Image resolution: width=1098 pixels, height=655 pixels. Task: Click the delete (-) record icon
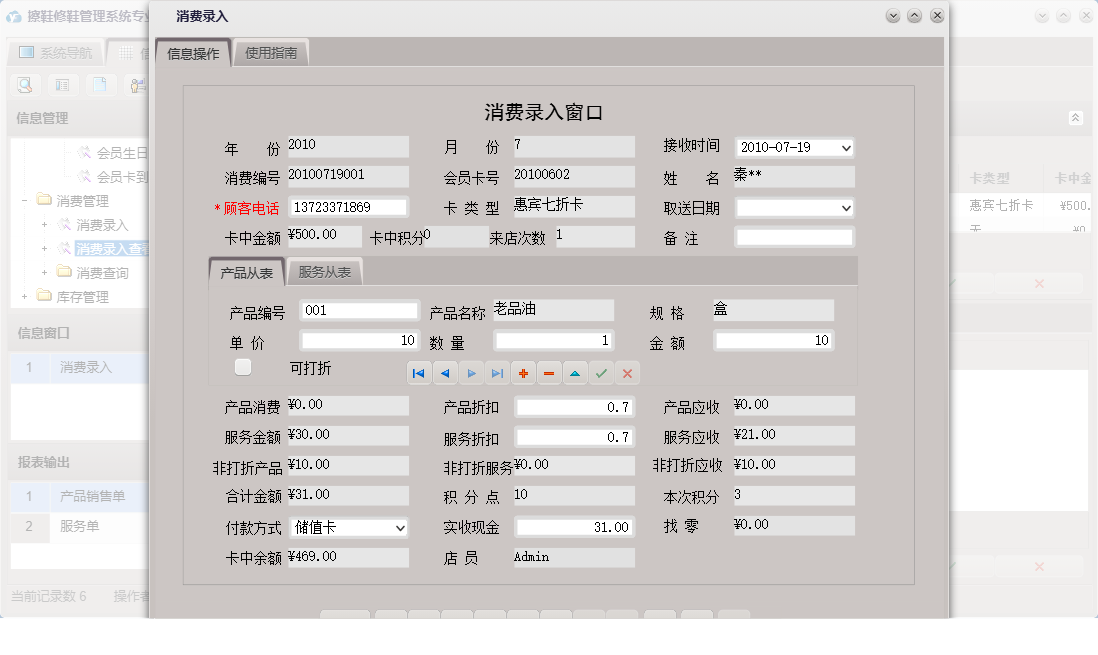[x=548, y=373]
